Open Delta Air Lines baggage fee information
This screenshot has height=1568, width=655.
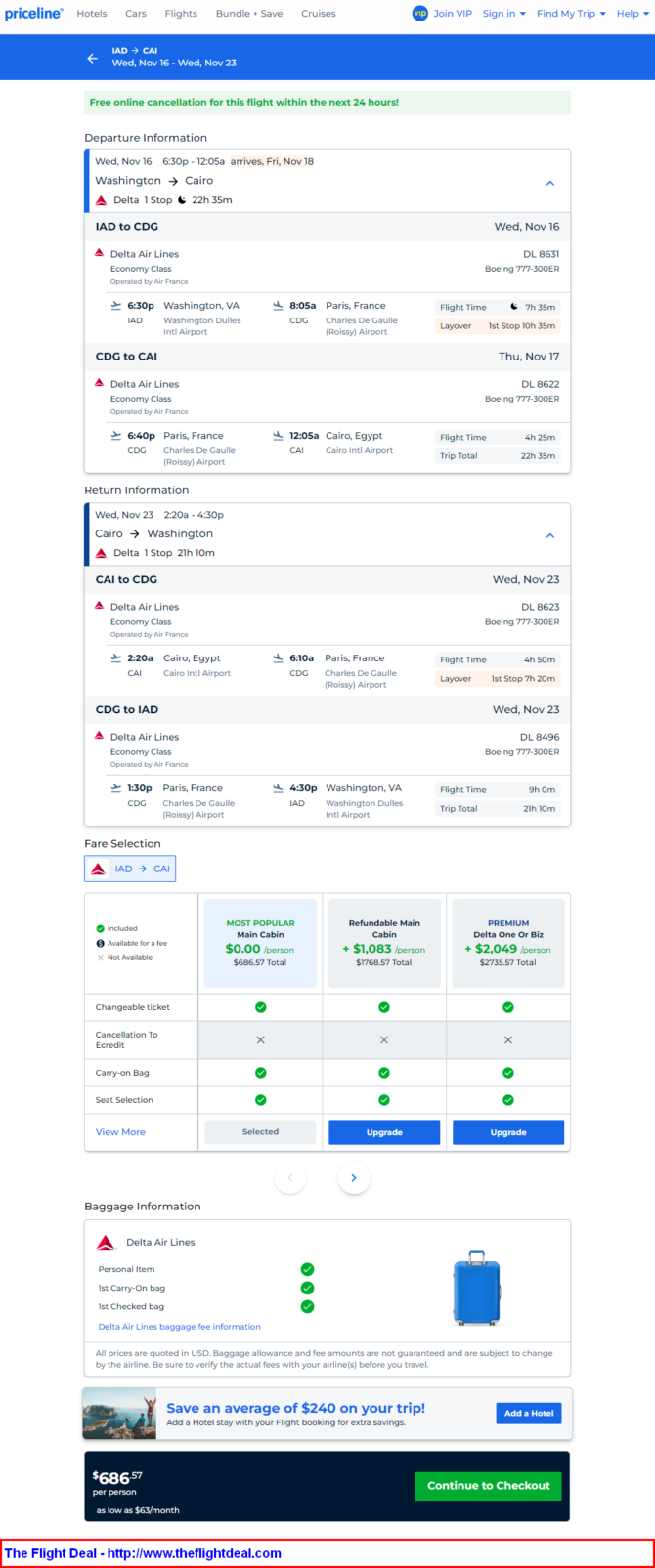[x=180, y=1327]
